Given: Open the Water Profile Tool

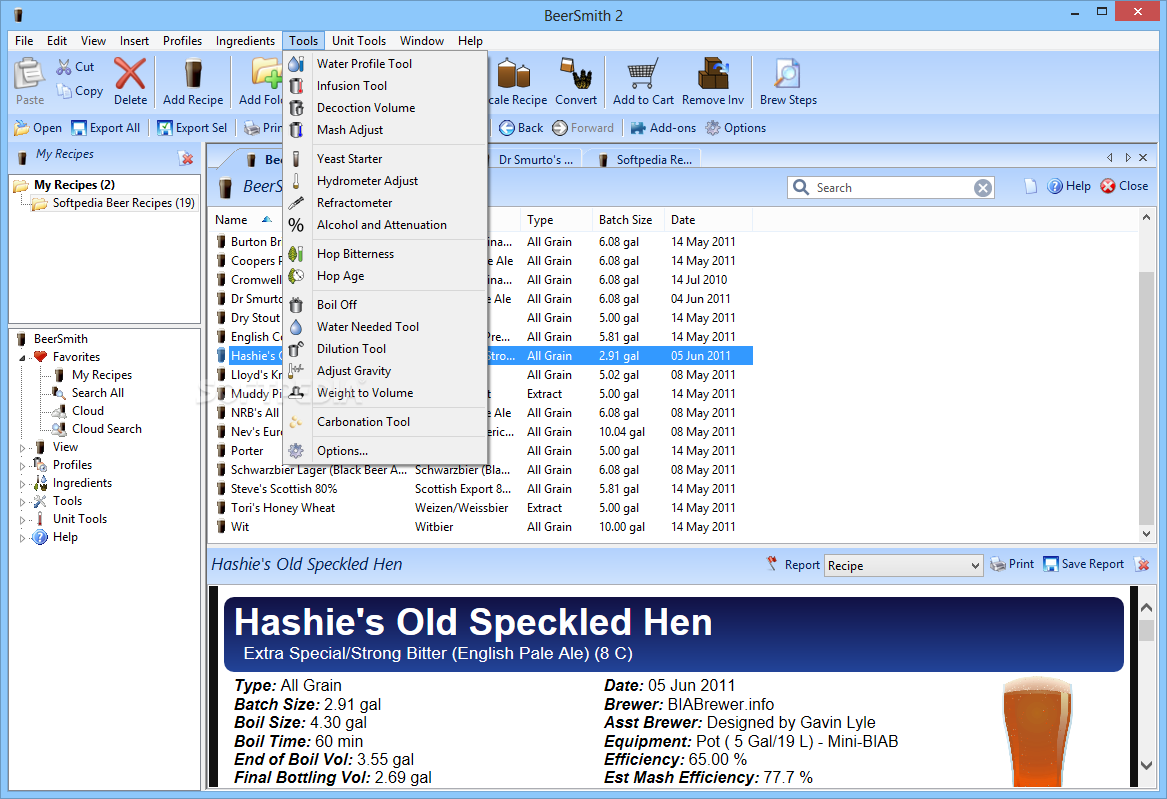Looking at the screenshot, I should [364, 64].
